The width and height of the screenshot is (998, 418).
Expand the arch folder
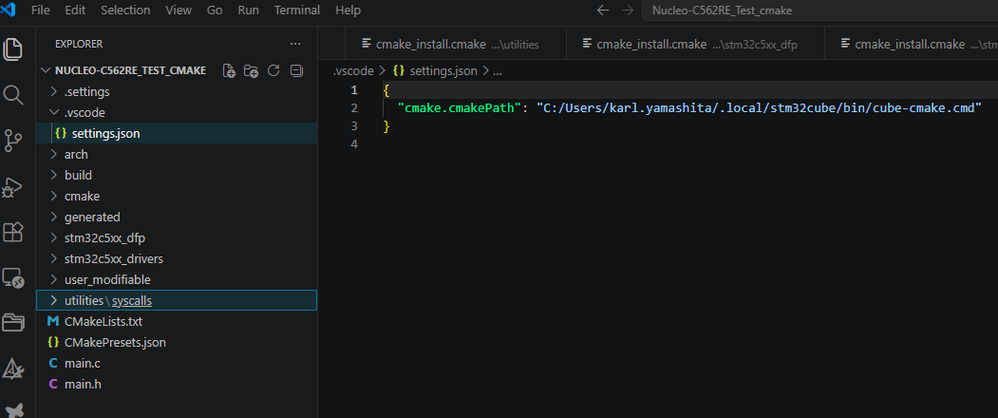click(x=177, y=155)
